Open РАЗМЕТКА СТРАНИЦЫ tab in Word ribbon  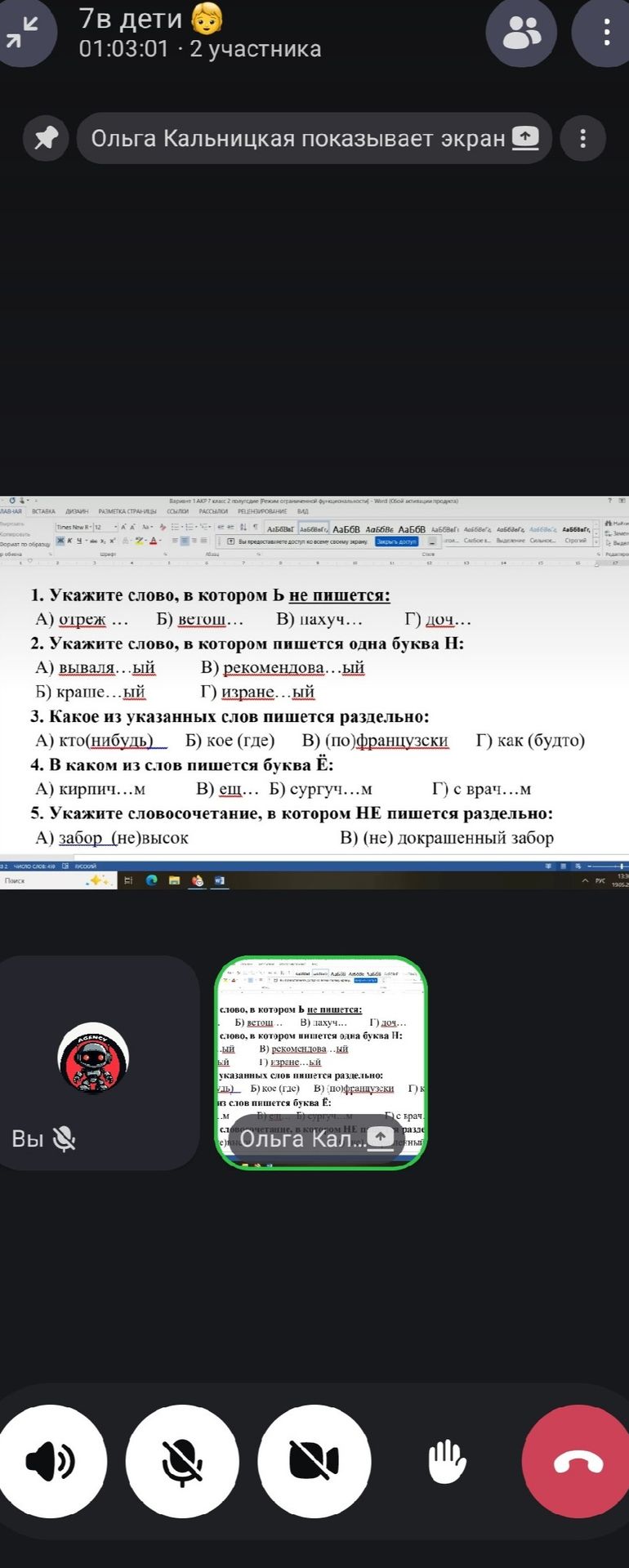(127, 511)
